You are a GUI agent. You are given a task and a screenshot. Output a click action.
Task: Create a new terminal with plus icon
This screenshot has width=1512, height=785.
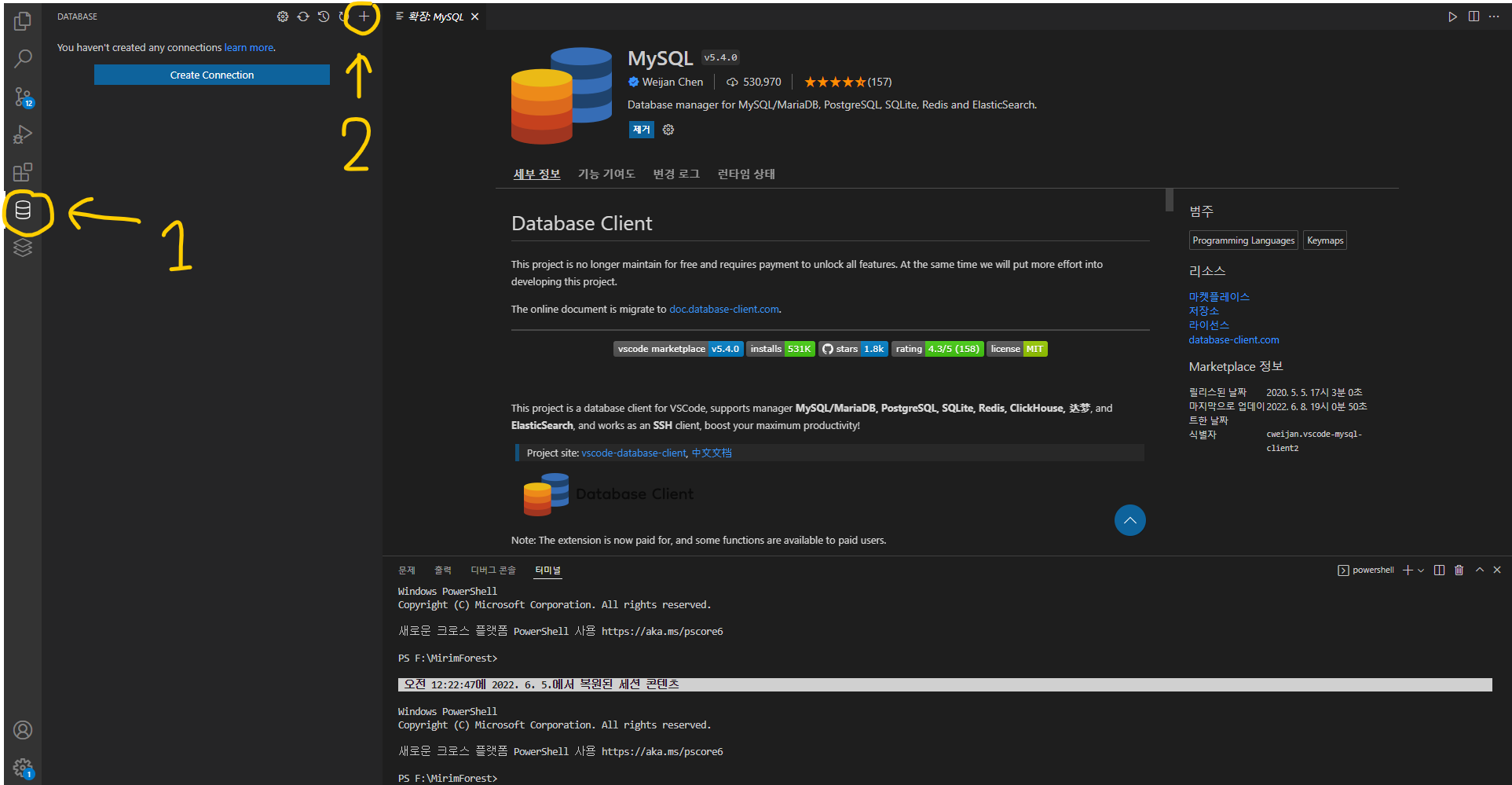click(1408, 570)
